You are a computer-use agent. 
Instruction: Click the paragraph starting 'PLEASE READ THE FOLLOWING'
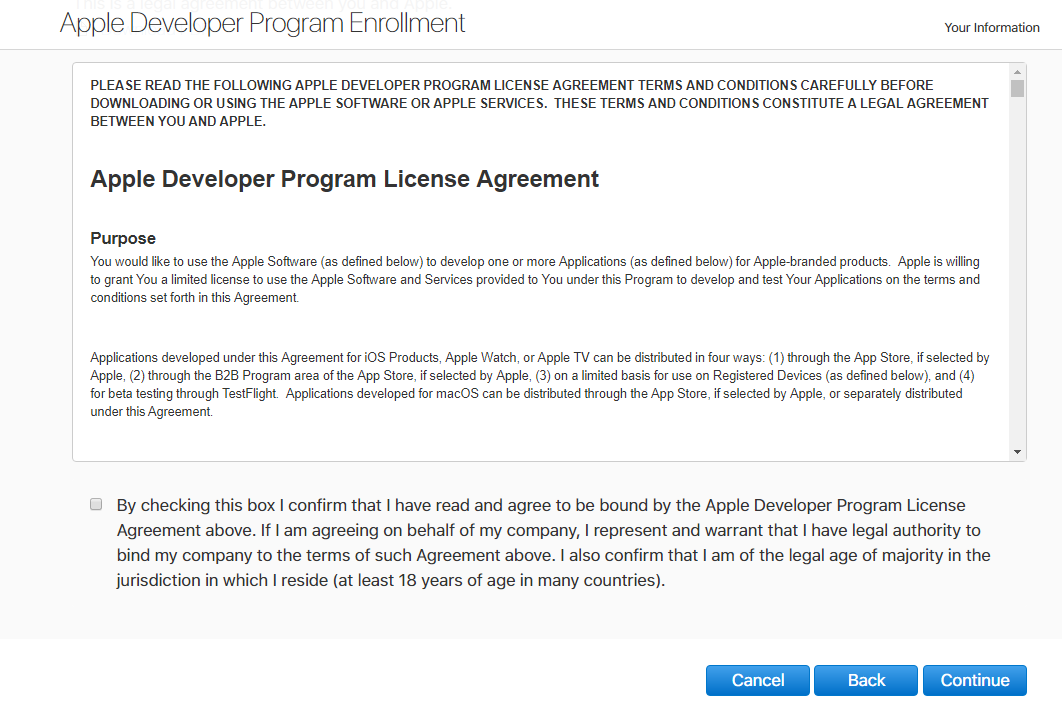(540, 103)
